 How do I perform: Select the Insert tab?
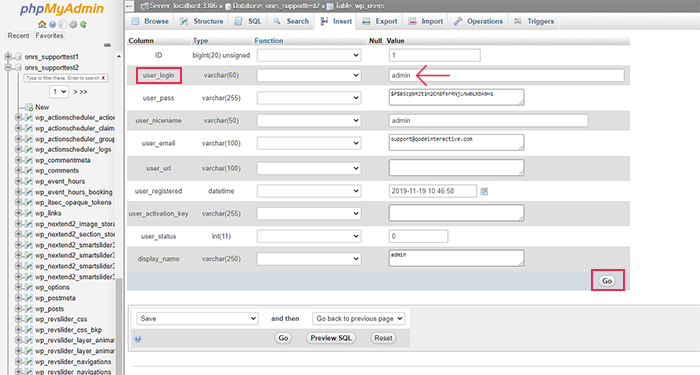(336, 21)
